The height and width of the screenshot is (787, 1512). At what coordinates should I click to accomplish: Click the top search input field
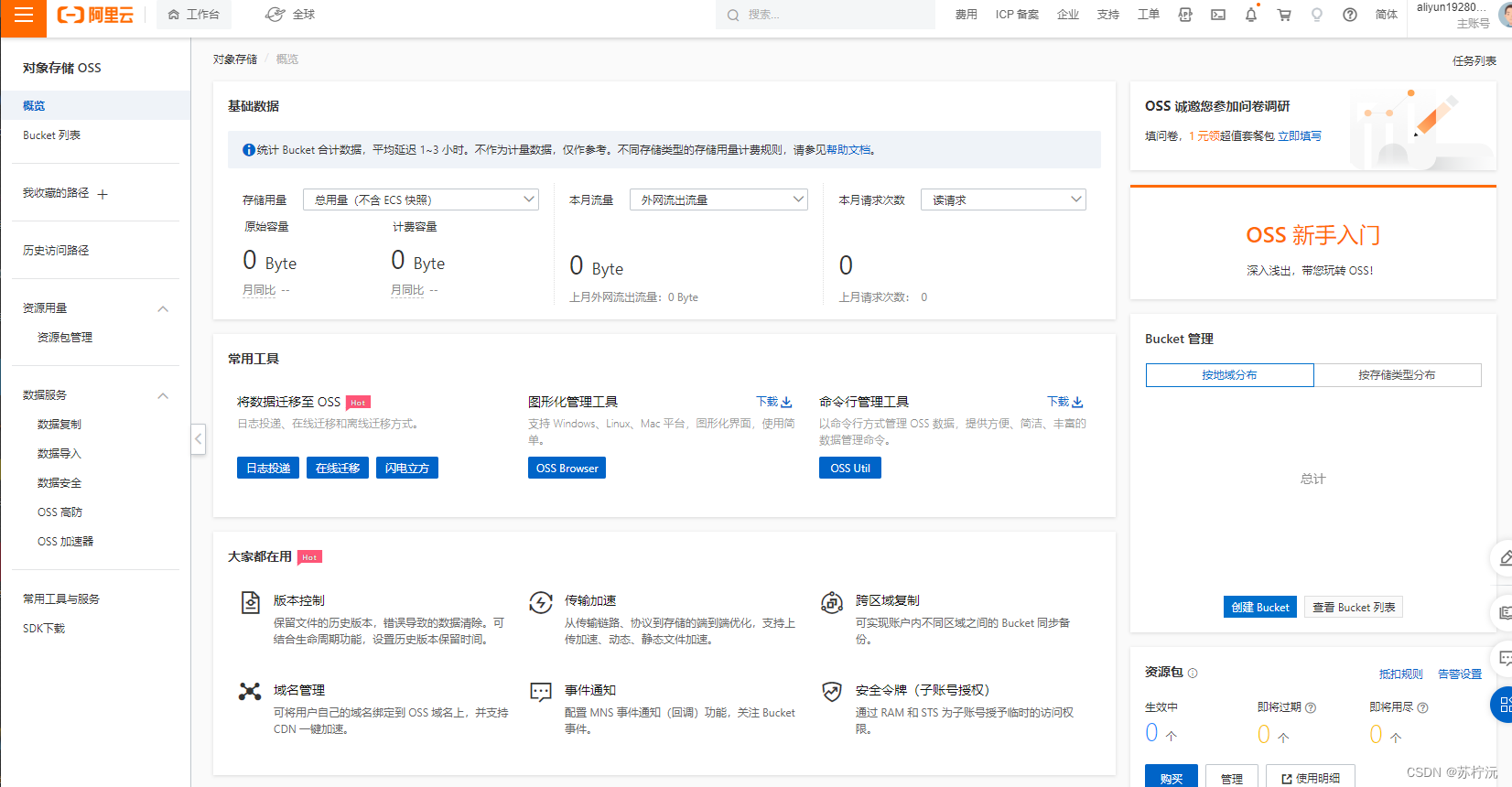826,15
